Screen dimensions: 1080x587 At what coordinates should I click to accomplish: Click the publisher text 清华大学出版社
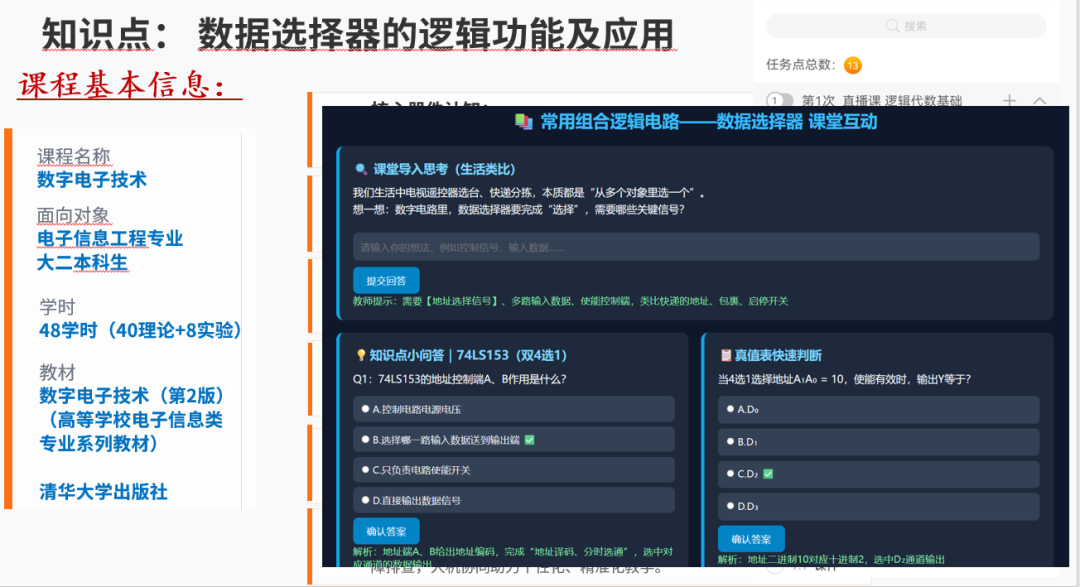103,491
